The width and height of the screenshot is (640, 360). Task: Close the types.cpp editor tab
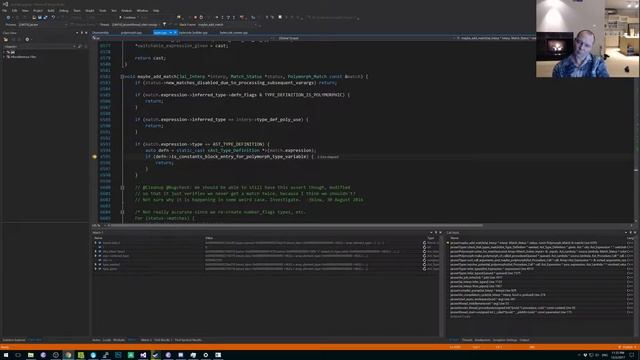point(175,33)
